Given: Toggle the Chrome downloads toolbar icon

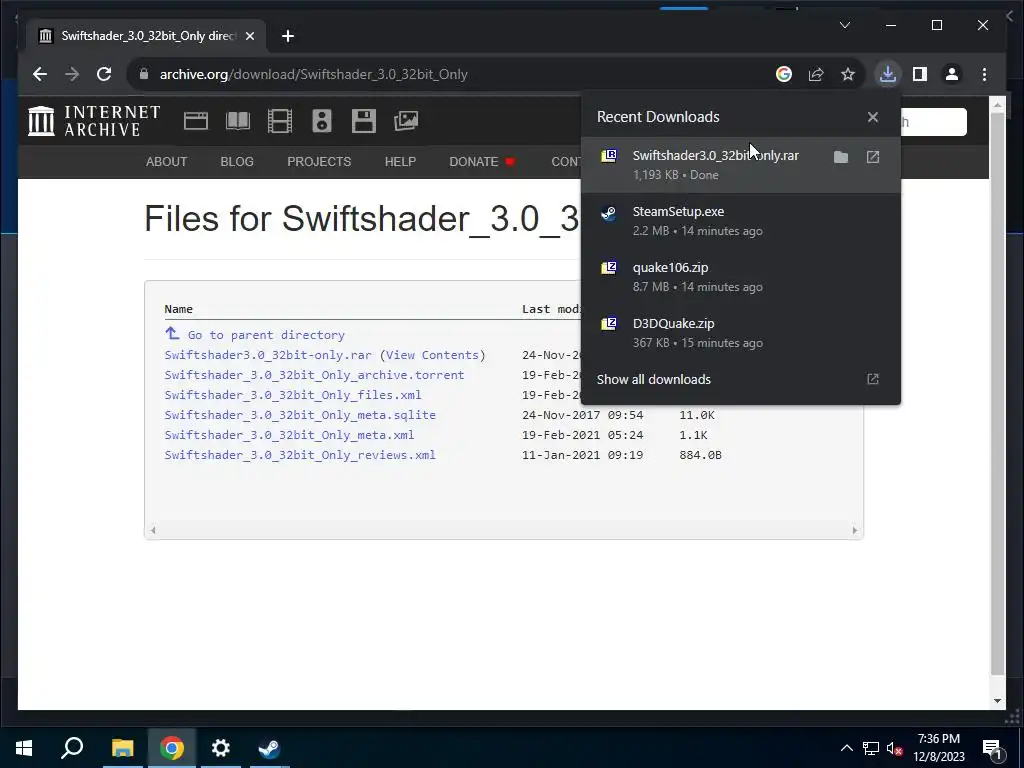Looking at the screenshot, I should click(x=888, y=74).
